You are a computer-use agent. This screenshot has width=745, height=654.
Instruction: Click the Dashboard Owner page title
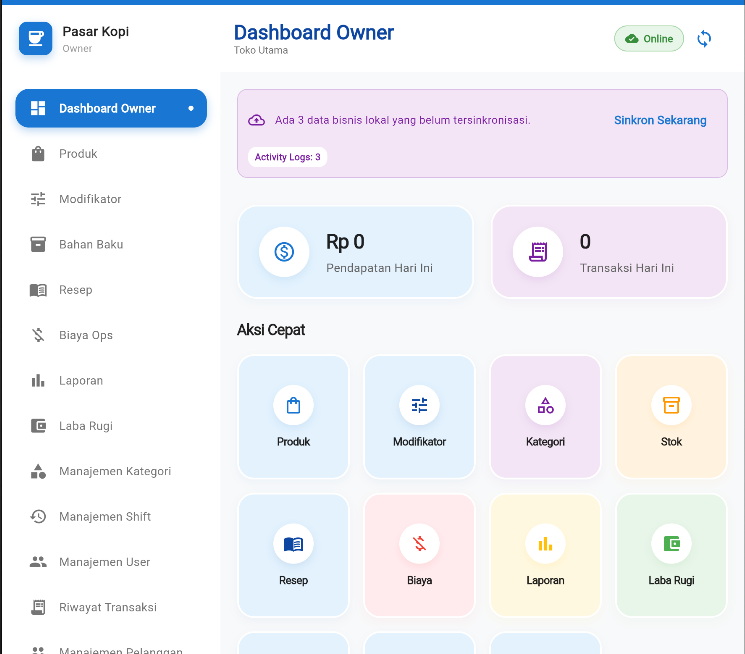coord(314,32)
